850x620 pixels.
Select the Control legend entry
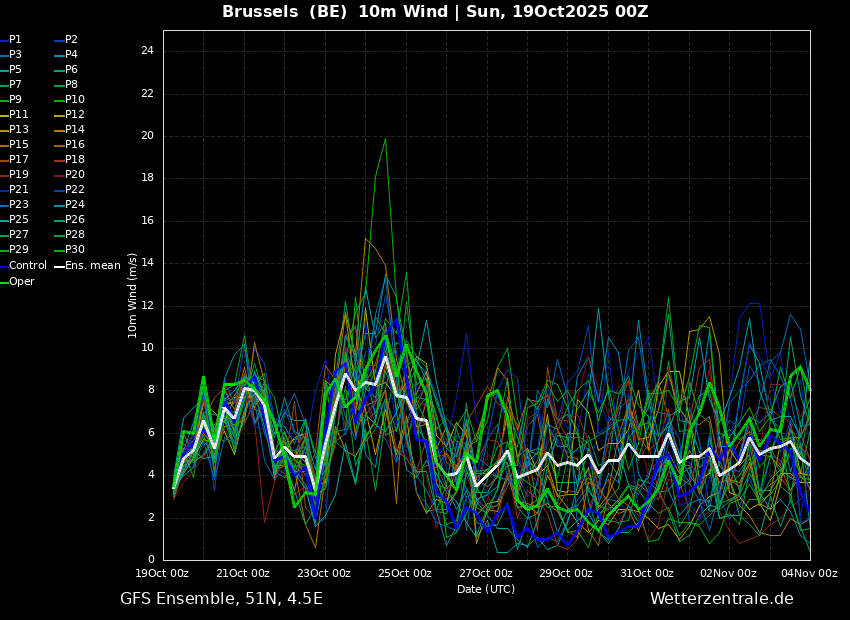click(x=23, y=266)
